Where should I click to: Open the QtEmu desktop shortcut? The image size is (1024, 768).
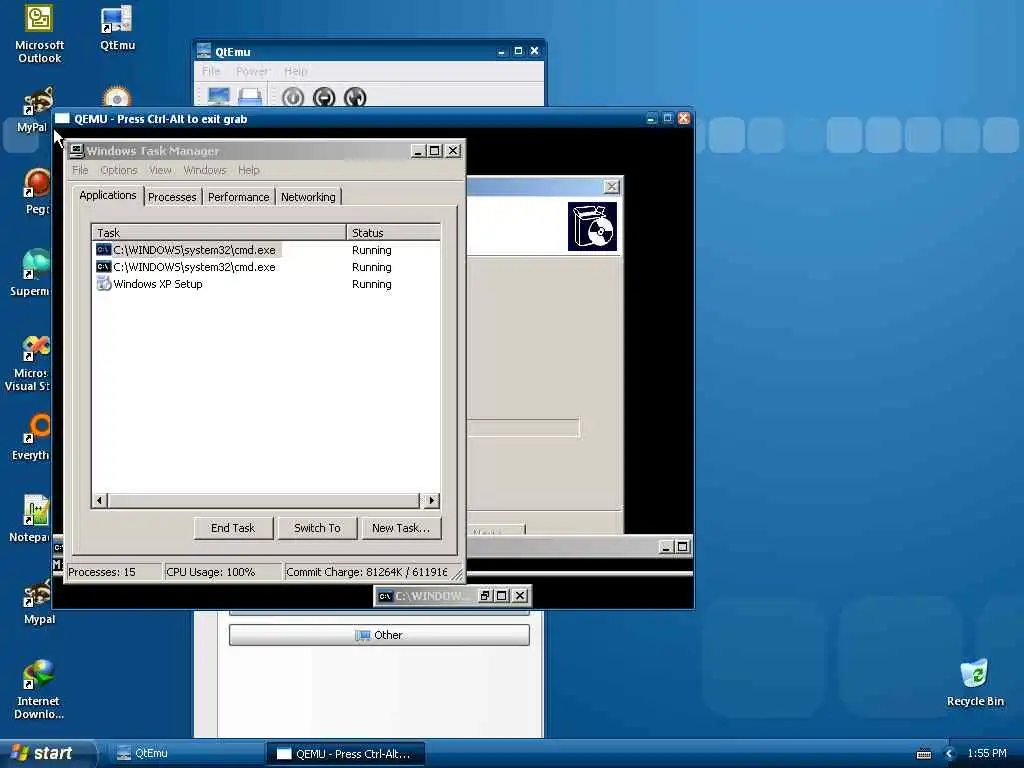coord(117,29)
